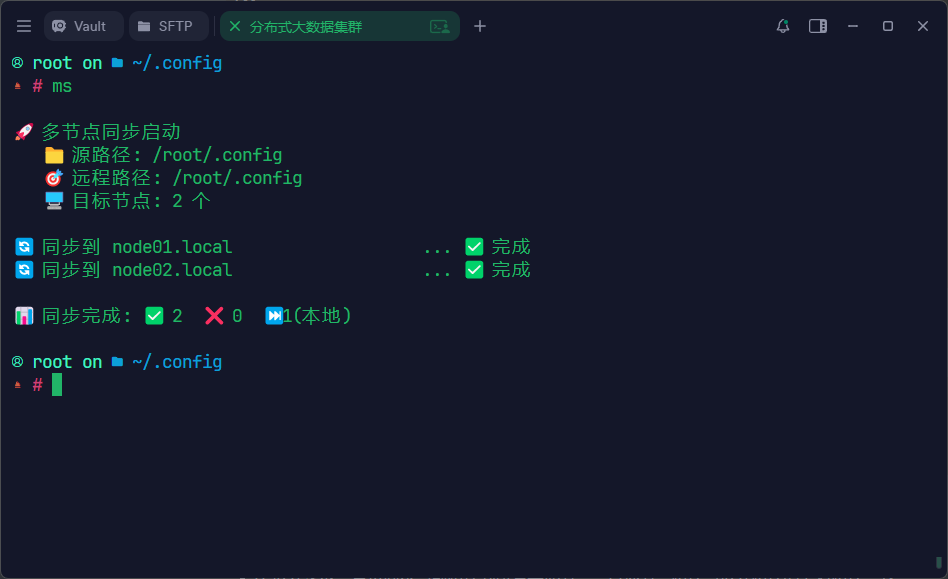
Task: Toggle the side panel layout
Action: tap(818, 26)
